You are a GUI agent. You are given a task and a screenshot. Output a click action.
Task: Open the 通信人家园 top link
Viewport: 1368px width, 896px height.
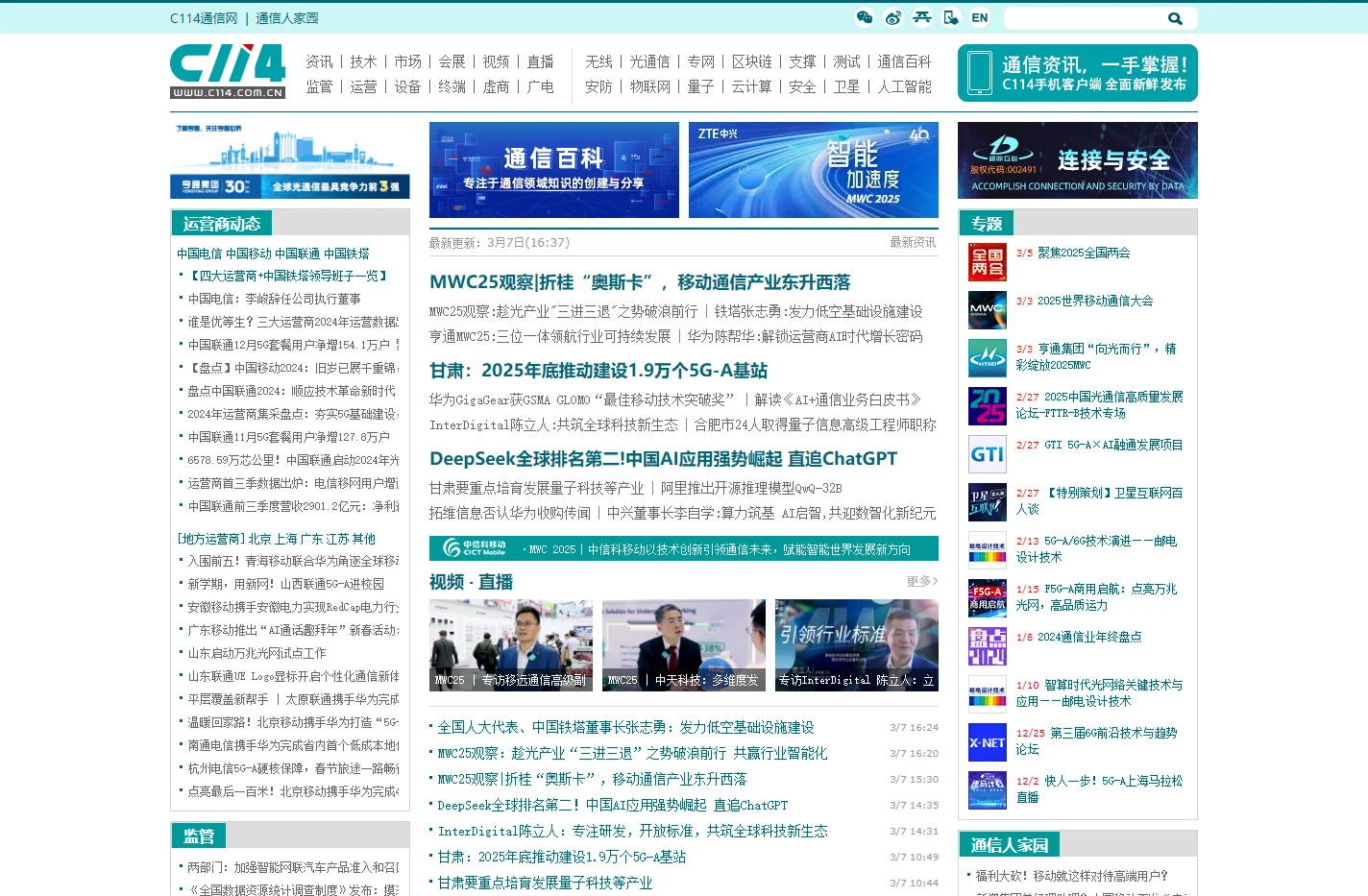coord(287,18)
